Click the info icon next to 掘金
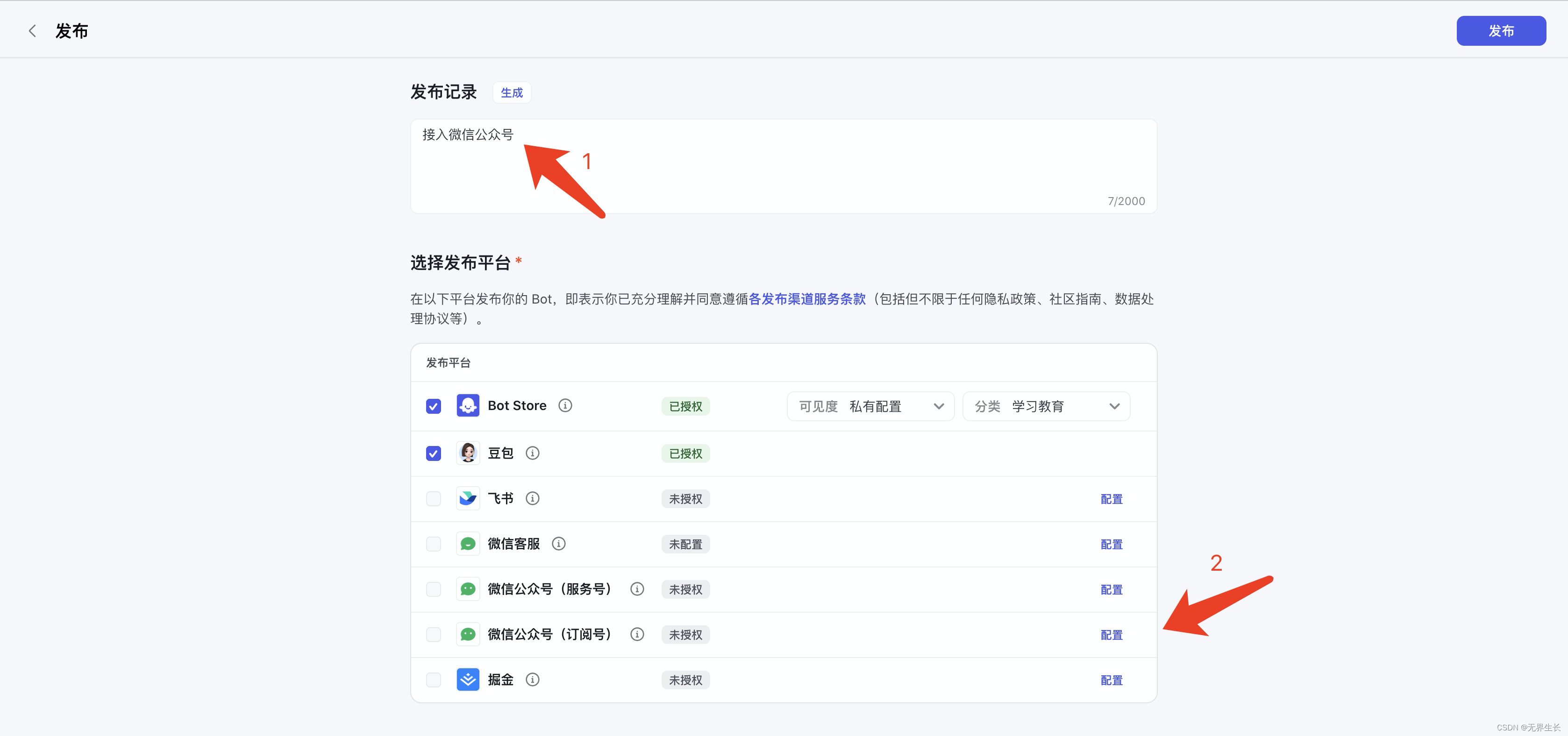Viewport: 1568px width, 736px height. [532, 679]
